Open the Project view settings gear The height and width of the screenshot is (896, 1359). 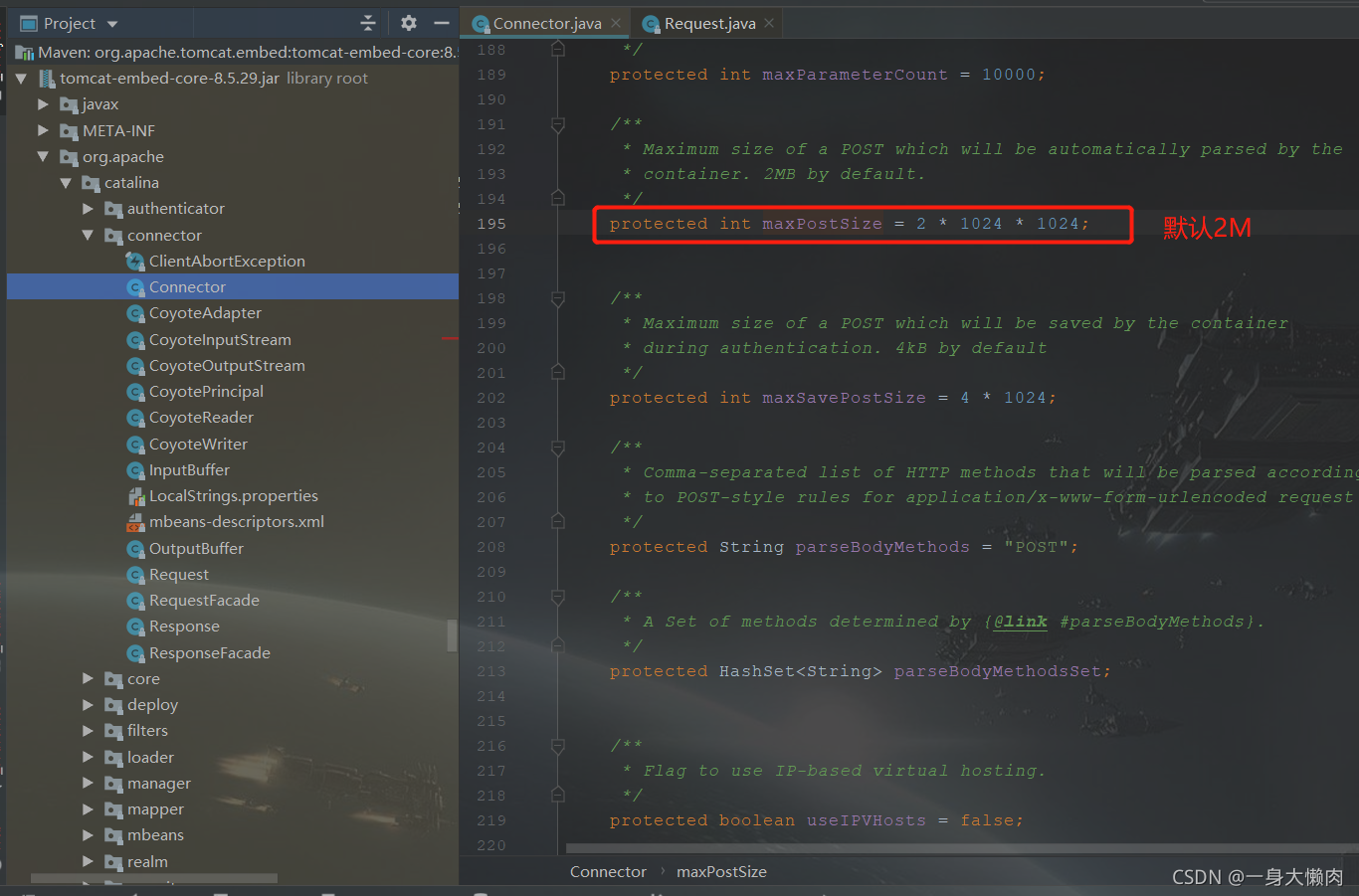tap(408, 23)
